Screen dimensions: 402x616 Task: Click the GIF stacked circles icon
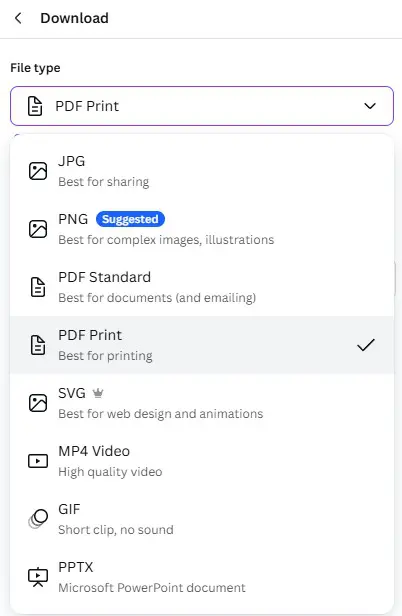click(38, 519)
